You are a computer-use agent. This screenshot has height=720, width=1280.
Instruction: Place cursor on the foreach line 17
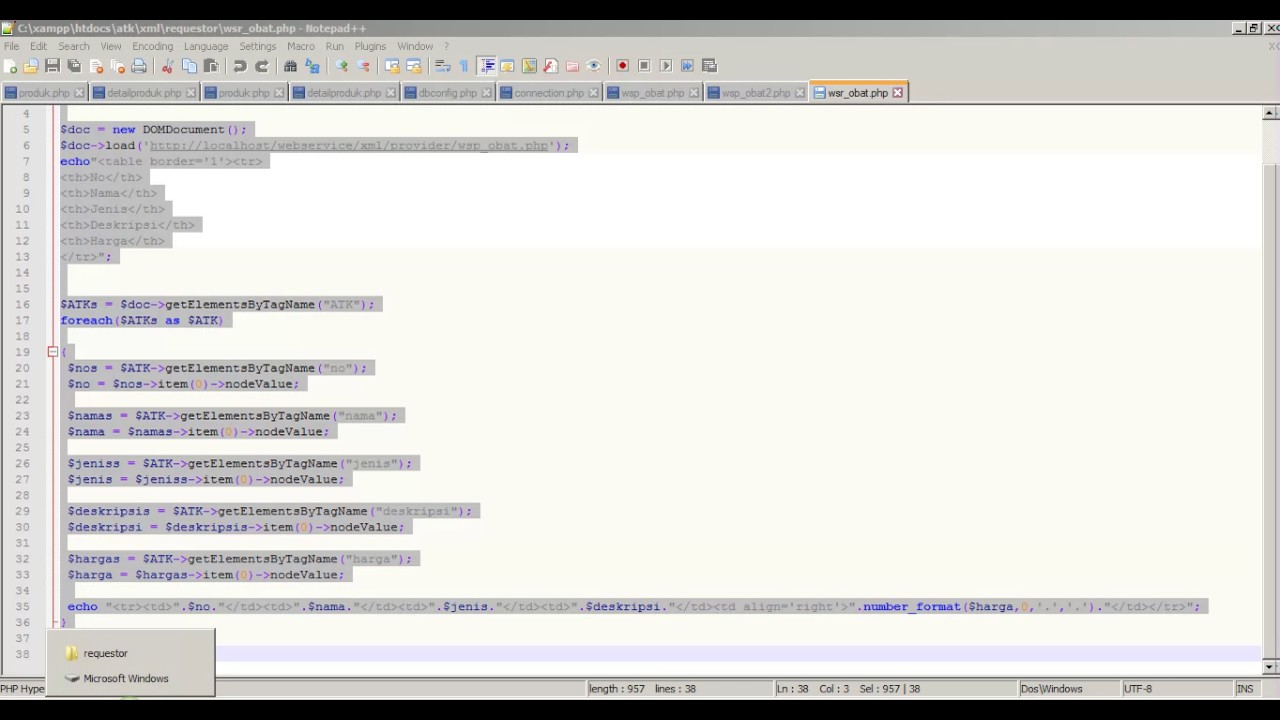[141, 320]
